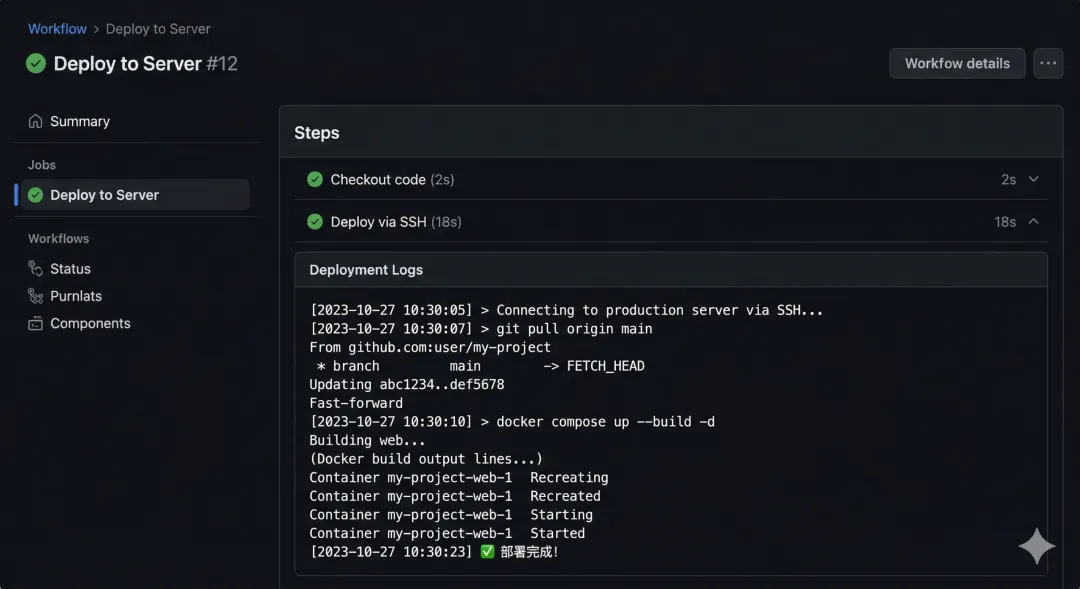Collapse the Deploy via SSH step chevron
Viewport: 1080px width, 589px height.
coord(1034,222)
